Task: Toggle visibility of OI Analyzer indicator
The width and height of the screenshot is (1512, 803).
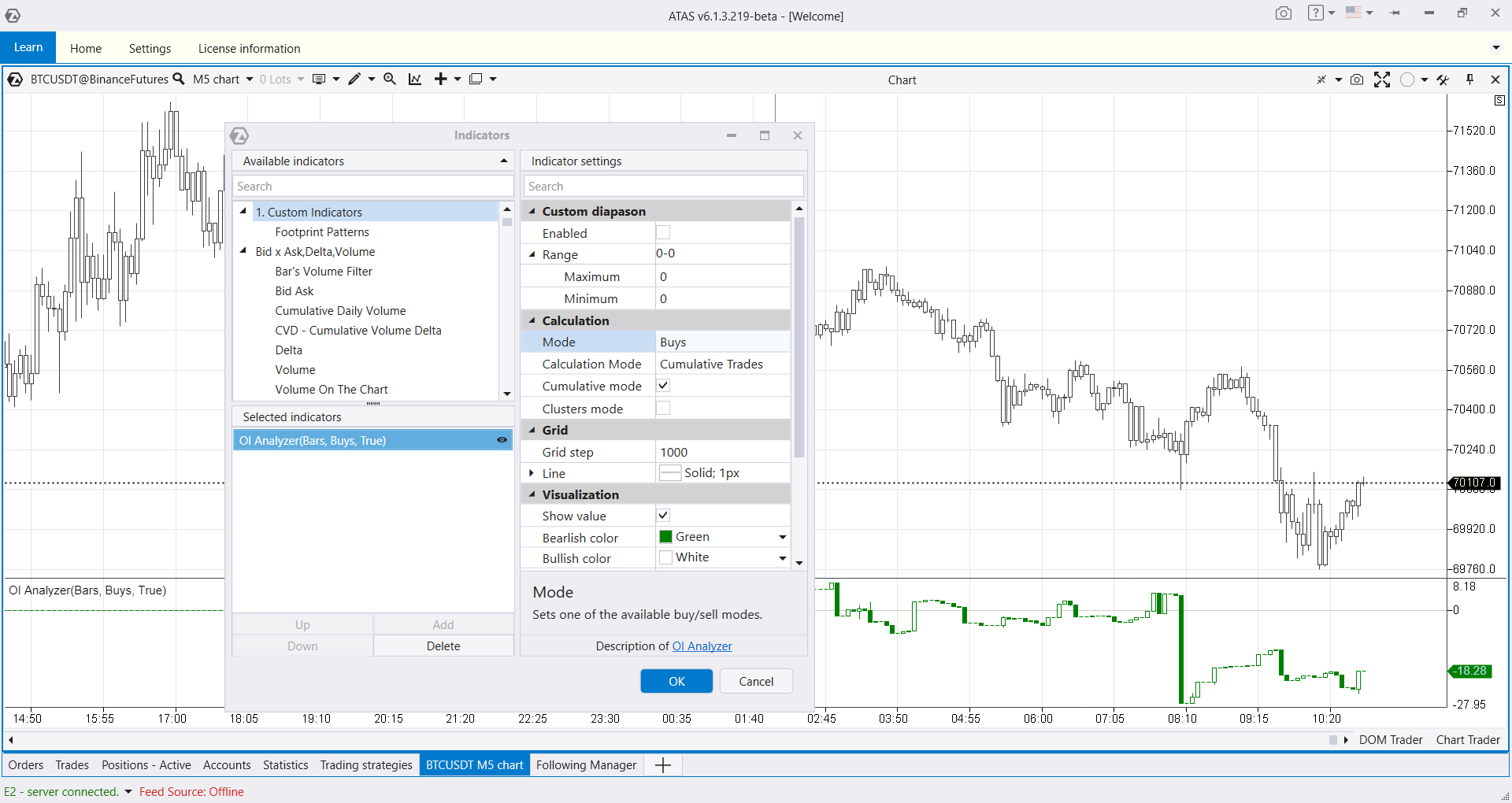Action: [502, 440]
